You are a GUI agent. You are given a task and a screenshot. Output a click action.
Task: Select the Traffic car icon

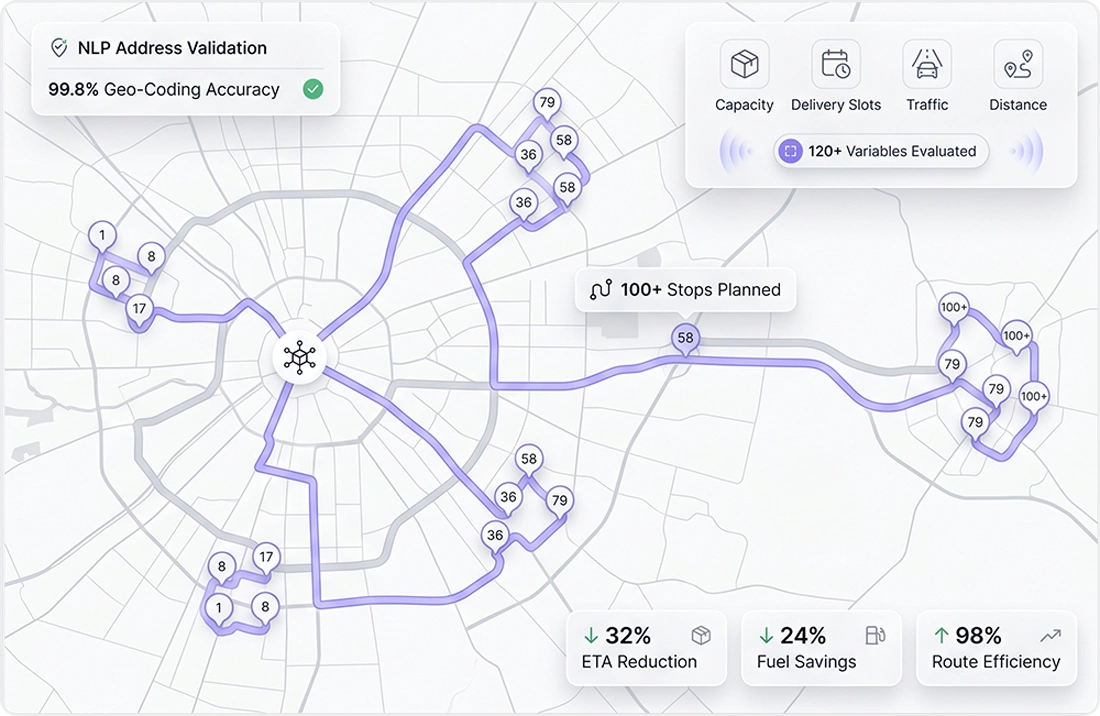(927, 65)
